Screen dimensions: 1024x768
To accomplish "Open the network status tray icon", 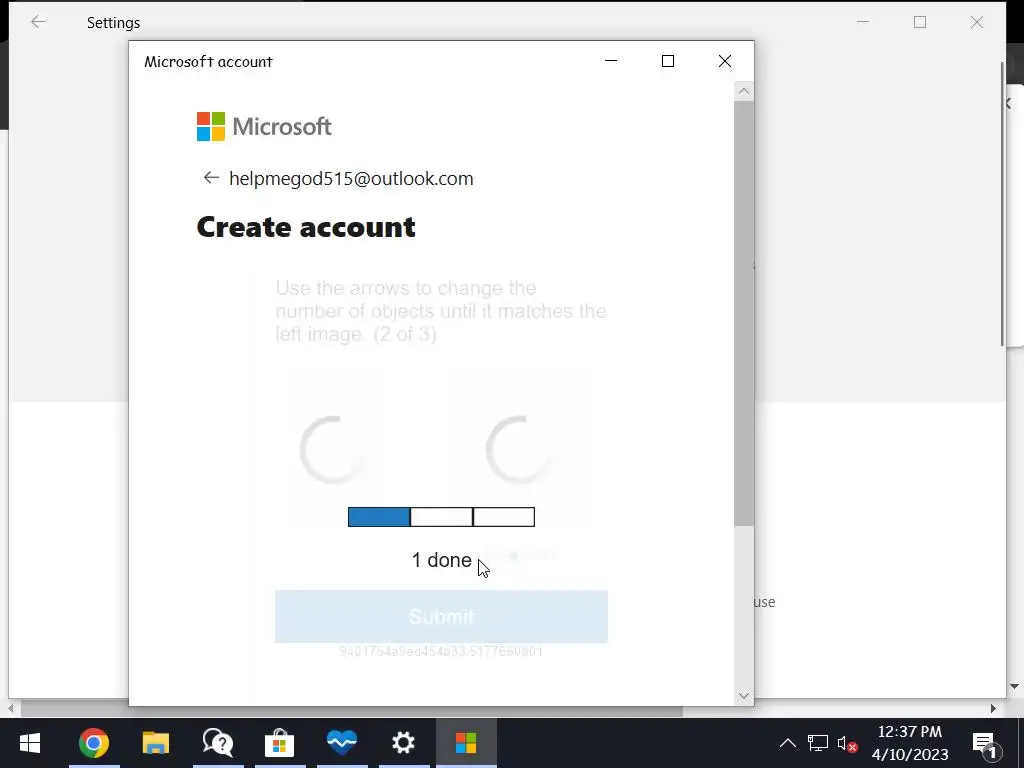I will click(818, 743).
